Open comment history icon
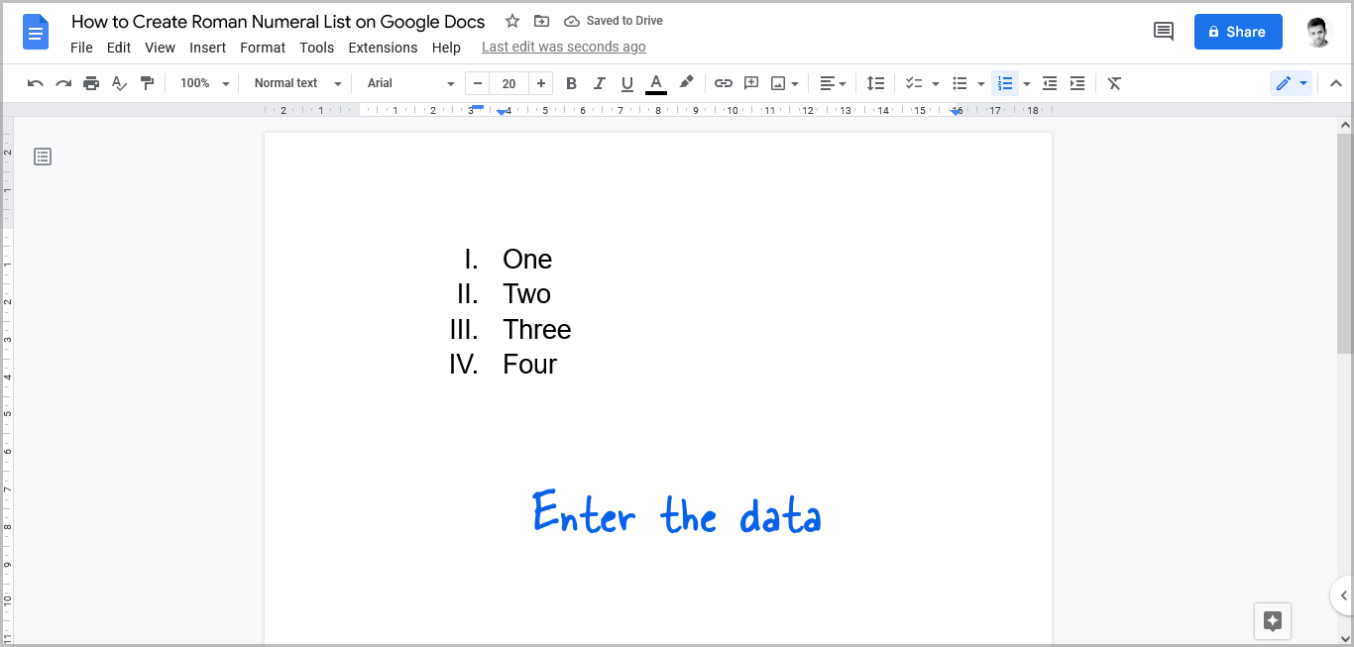The width and height of the screenshot is (1354, 647). click(1163, 32)
